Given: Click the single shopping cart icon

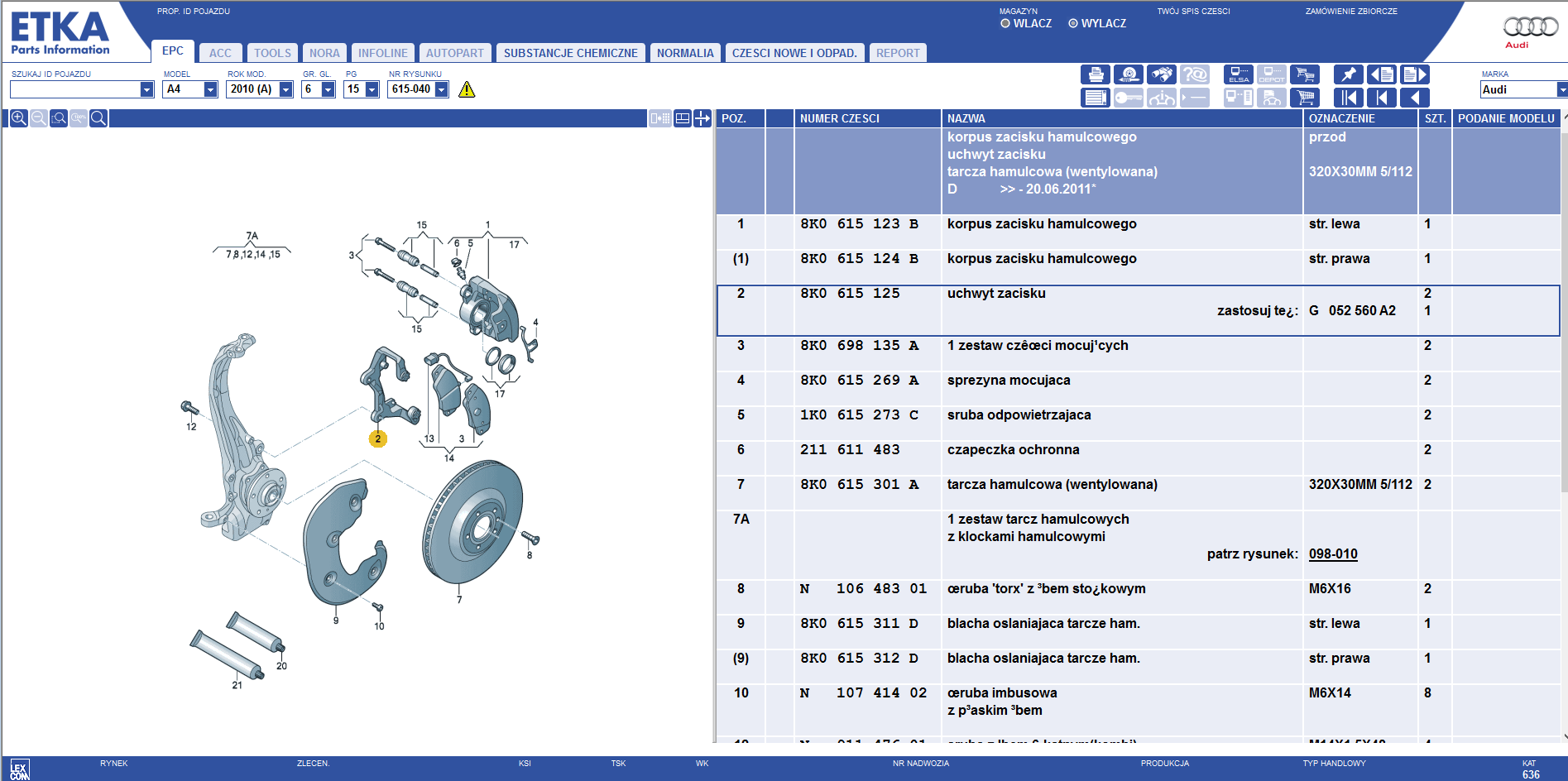Looking at the screenshot, I should pyautogui.click(x=1305, y=98).
